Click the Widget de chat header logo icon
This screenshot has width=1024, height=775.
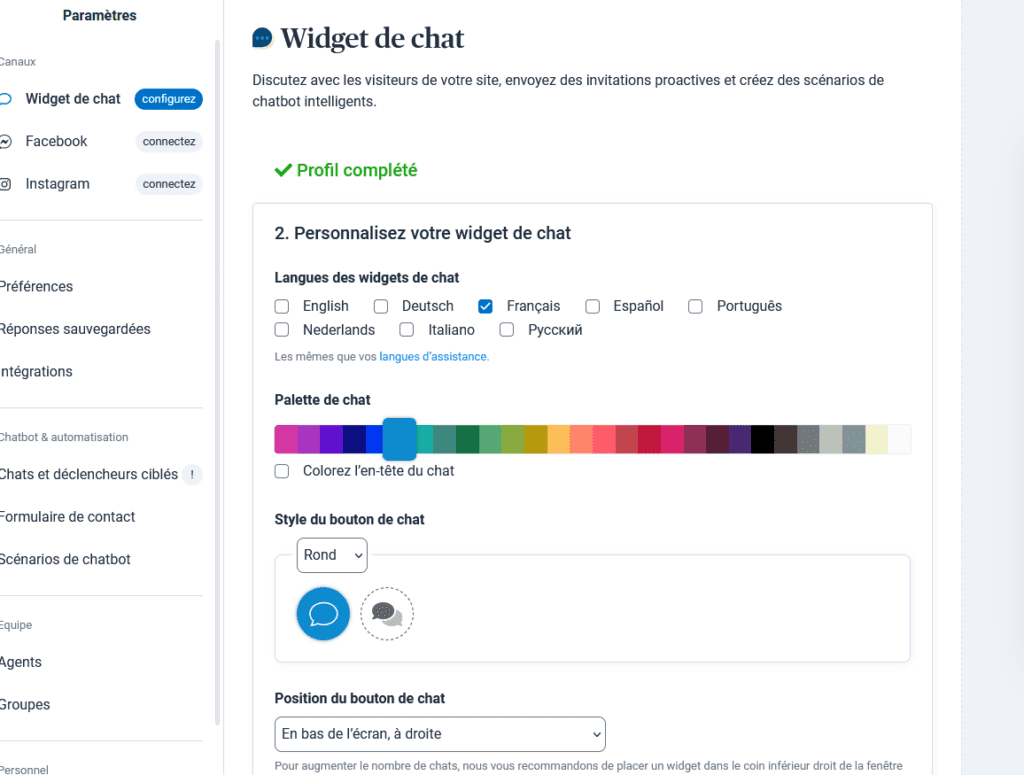click(x=262, y=38)
